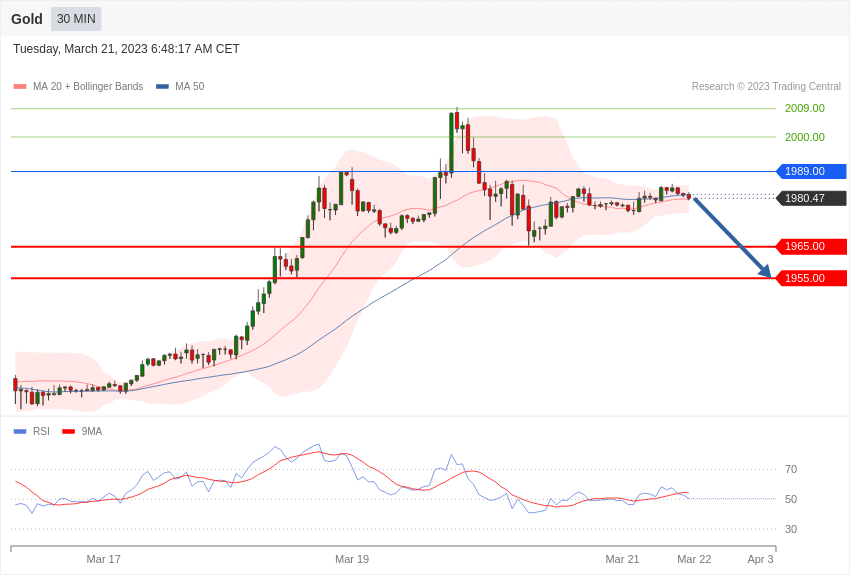Click the MA 50 legend swatch
This screenshot has height=576, width=850.
click(x=162, y=87)
